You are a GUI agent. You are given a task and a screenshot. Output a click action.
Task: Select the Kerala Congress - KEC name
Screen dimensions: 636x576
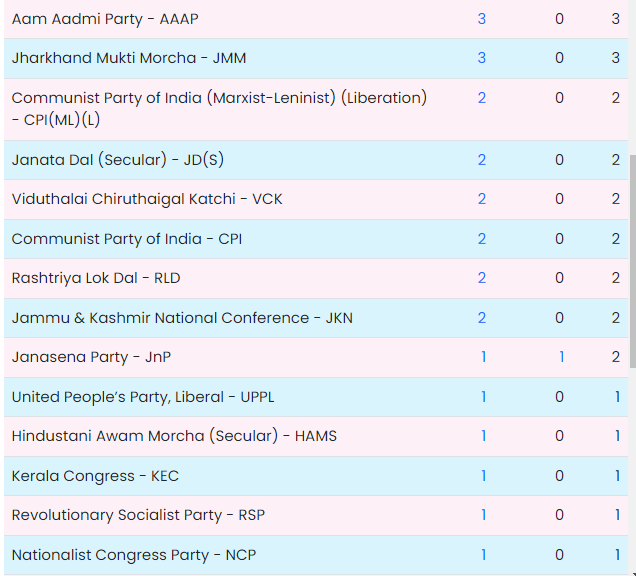tap(95, 475)
